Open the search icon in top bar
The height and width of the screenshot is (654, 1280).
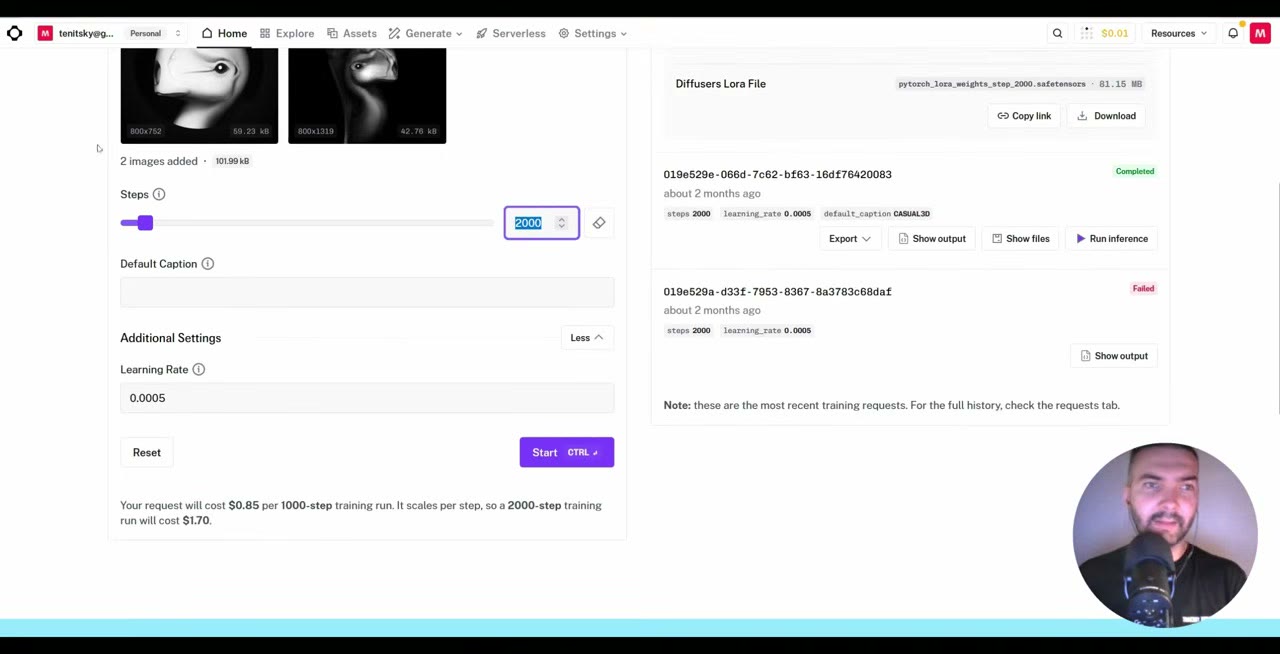point(1057,33)
